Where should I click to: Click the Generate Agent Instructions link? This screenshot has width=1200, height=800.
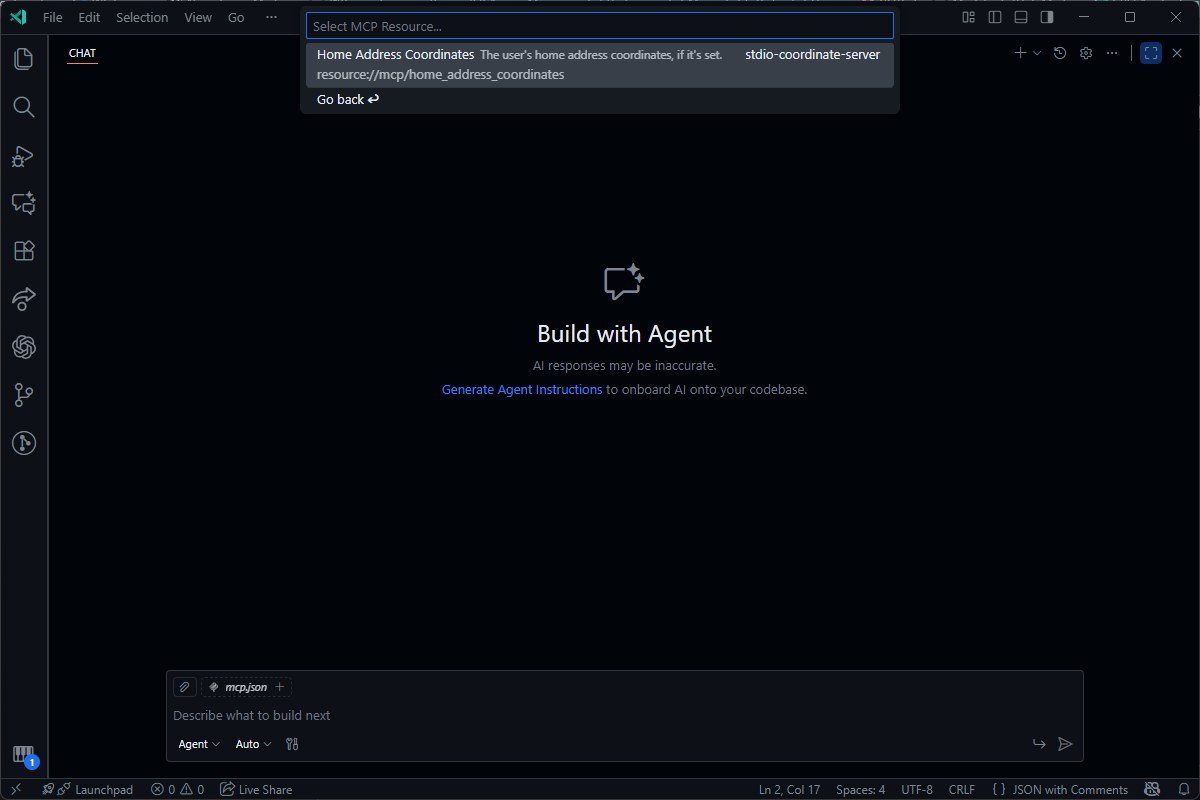521,389
